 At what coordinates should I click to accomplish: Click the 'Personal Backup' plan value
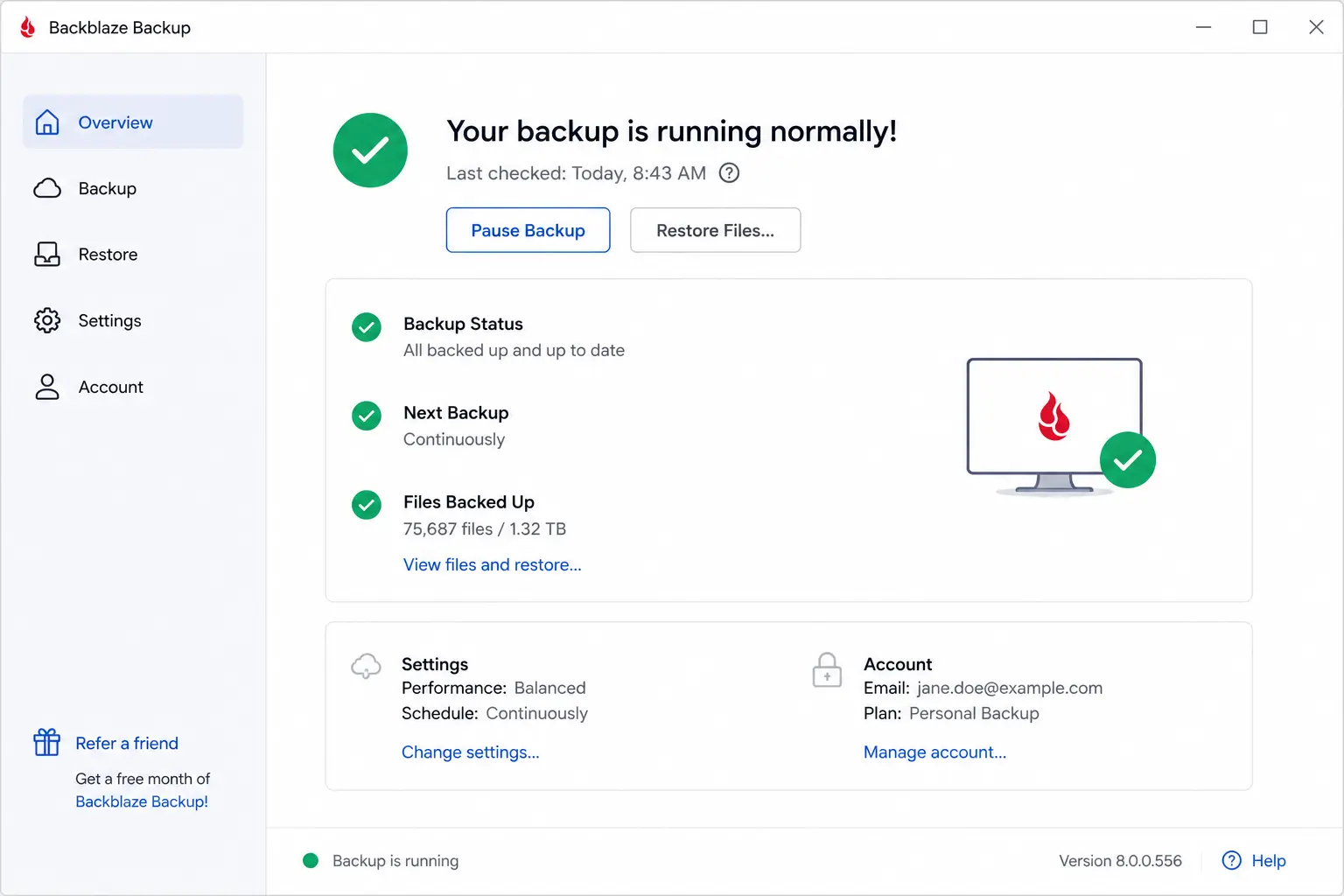(x=974, y=713)
